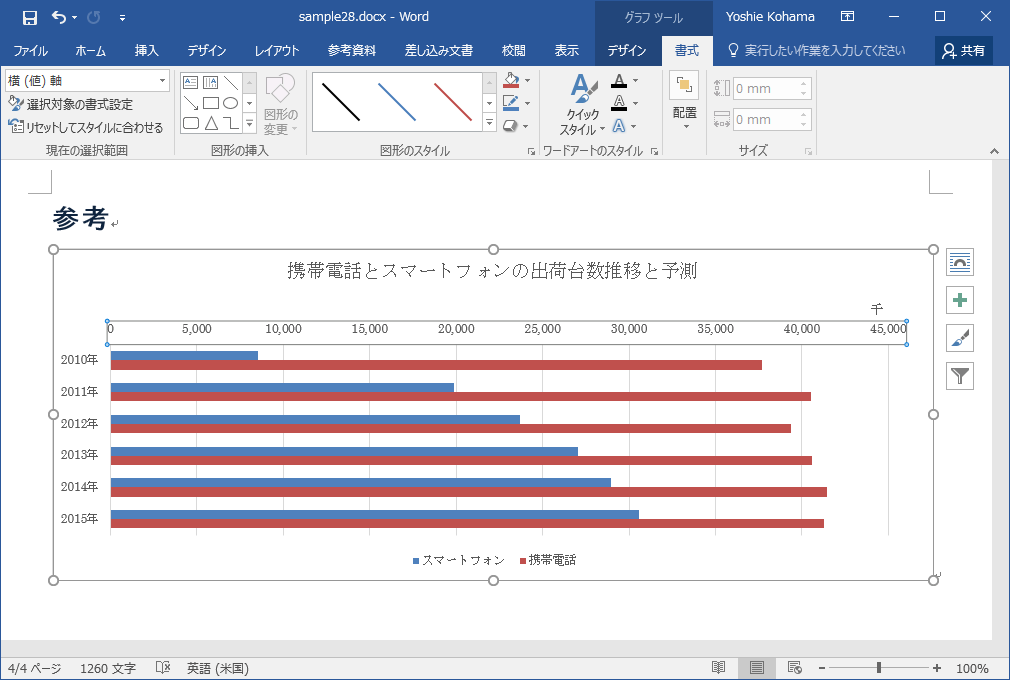This screenshot has height=680, width=1010.
Task: Open the Chart Styles paintbrush button
Action: click(960, 339)
